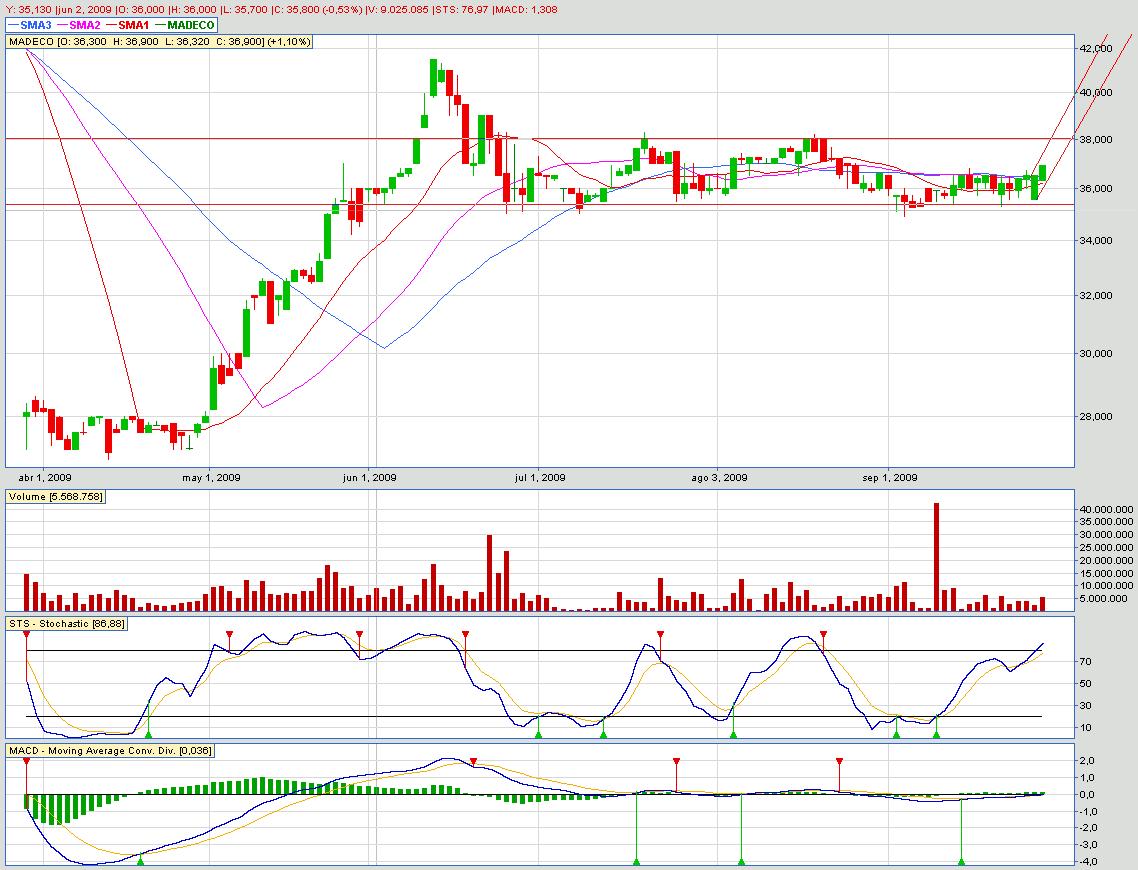1138x870 pixels.
Task: Click the 40.000.000 volume axis label
Action: pyautogui.click(x=1106, y=510)
